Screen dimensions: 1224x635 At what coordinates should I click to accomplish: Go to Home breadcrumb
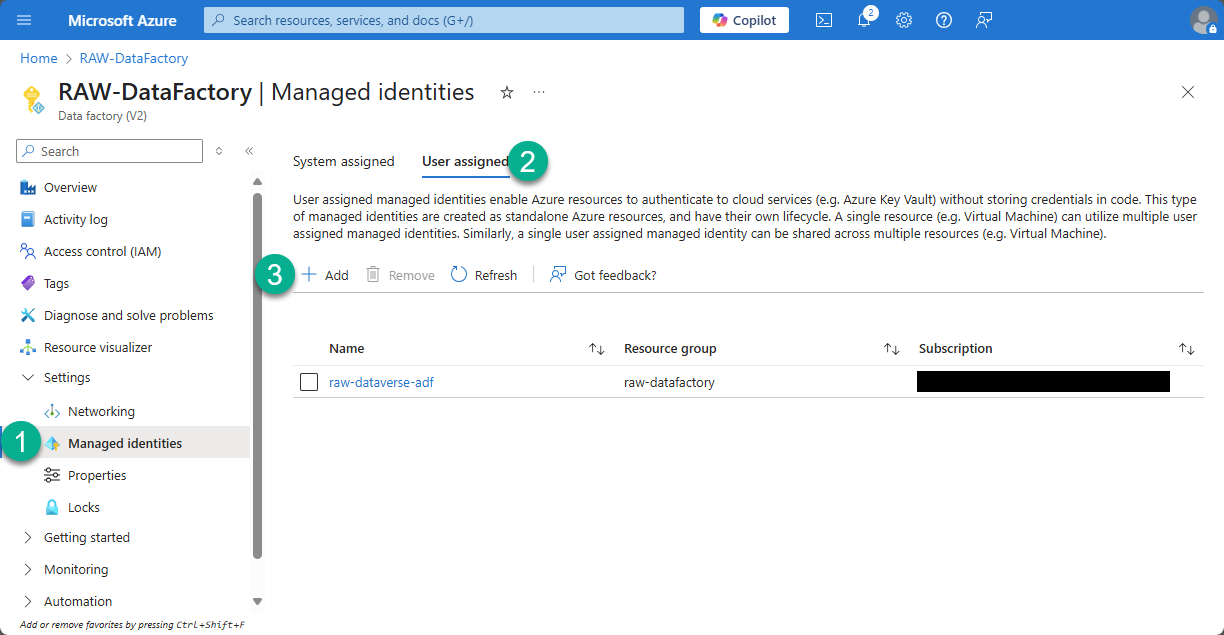point(39,58)
